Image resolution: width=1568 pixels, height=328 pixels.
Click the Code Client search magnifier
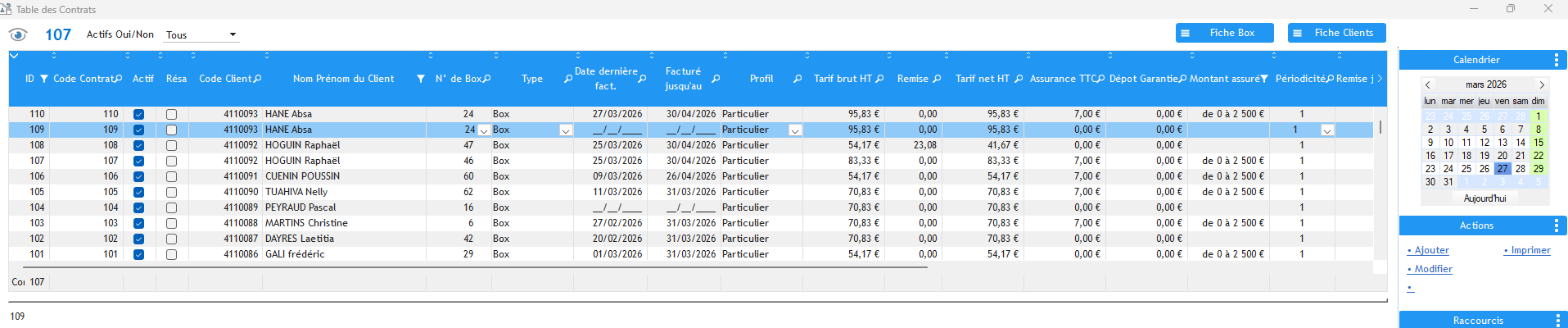click(x=258, y=79)
